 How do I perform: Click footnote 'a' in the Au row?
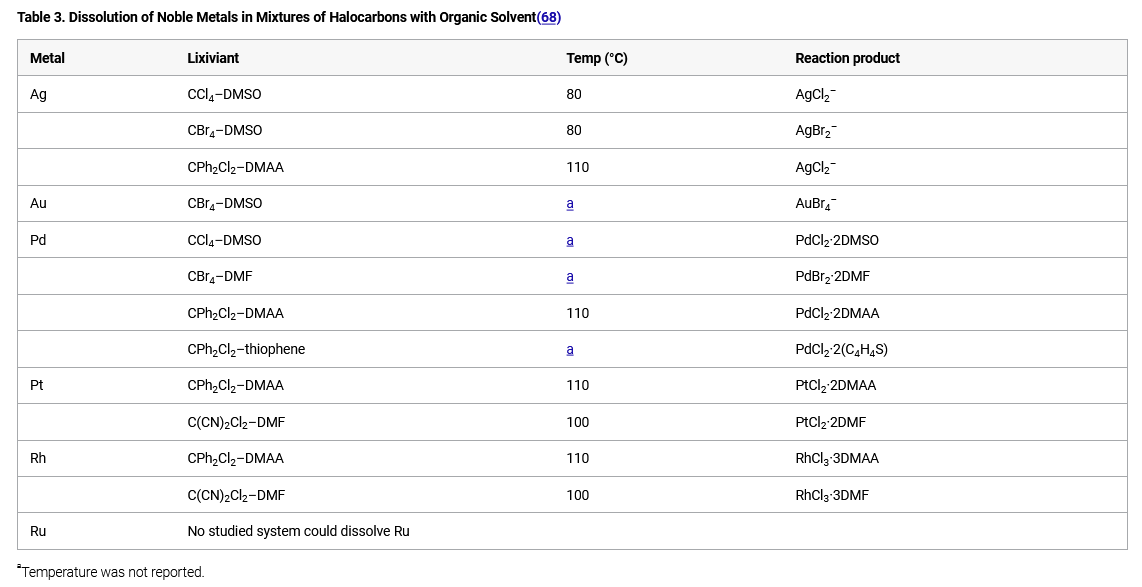(x=570, y=203)
